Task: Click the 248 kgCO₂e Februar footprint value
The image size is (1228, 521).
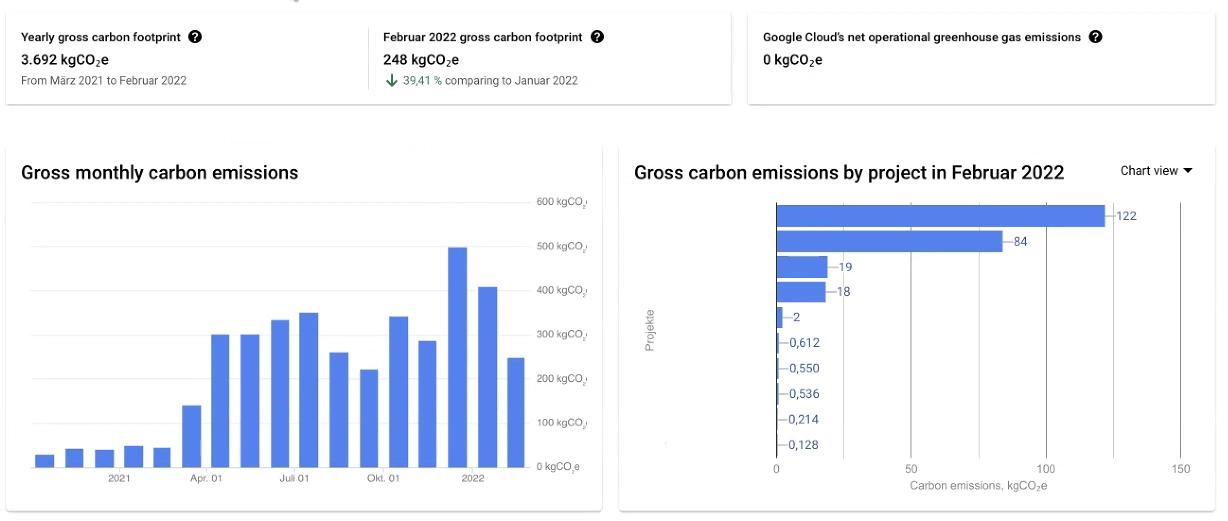Action: point(421,59)
